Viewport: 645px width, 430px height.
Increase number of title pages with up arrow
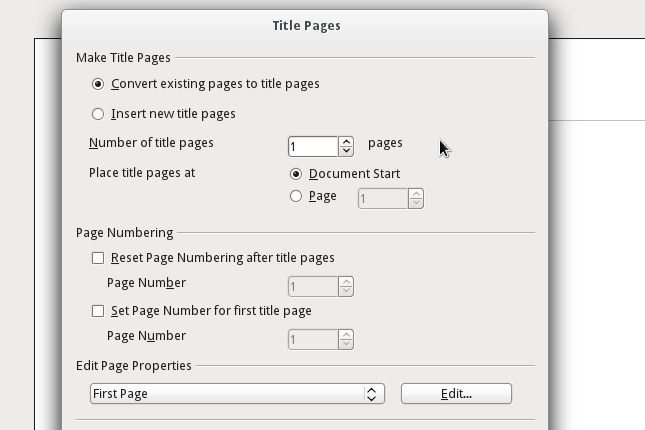point(346,142)
